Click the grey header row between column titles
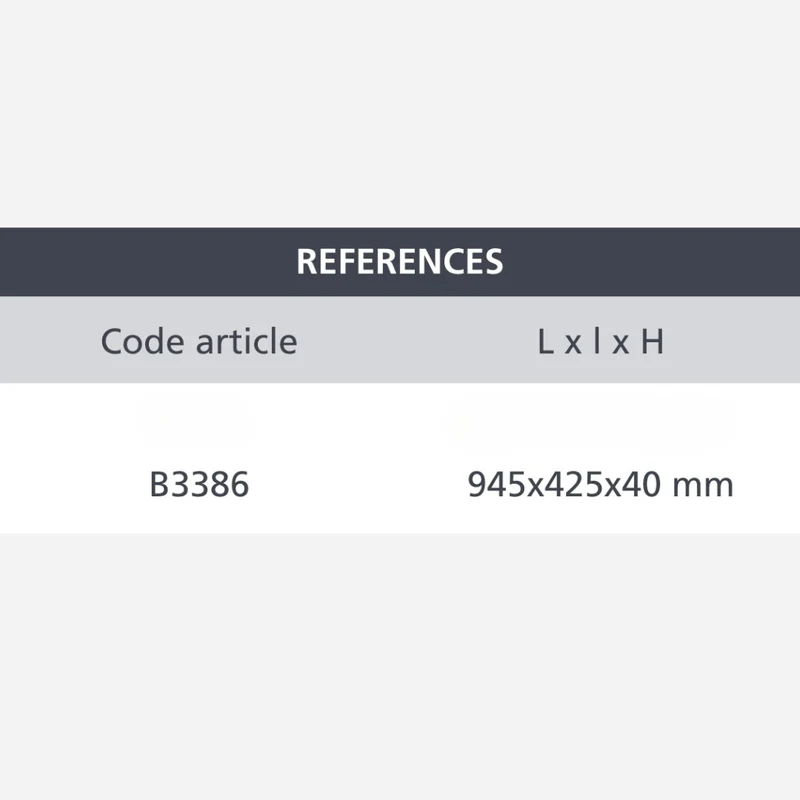The image size is (800, 800). pyautogui.click(x=417, y=340)
